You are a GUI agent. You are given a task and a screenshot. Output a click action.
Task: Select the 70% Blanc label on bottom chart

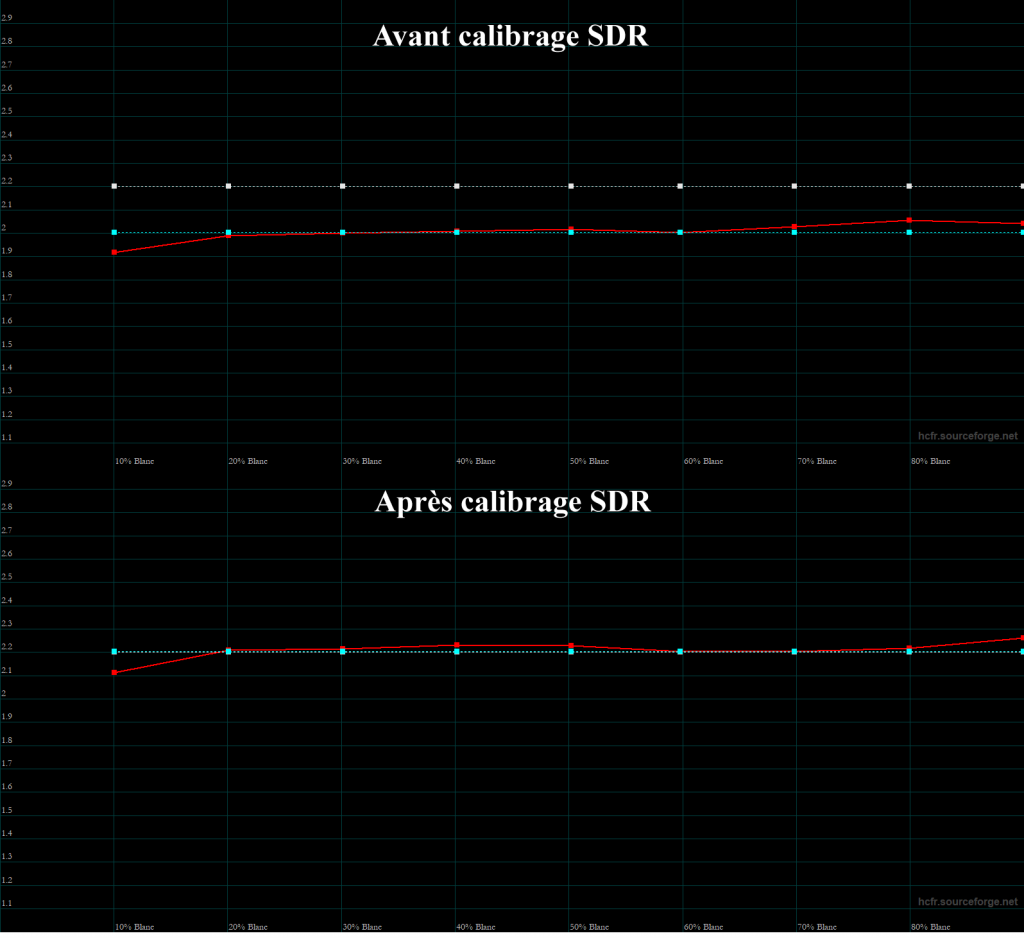click(x=818, y=927)
